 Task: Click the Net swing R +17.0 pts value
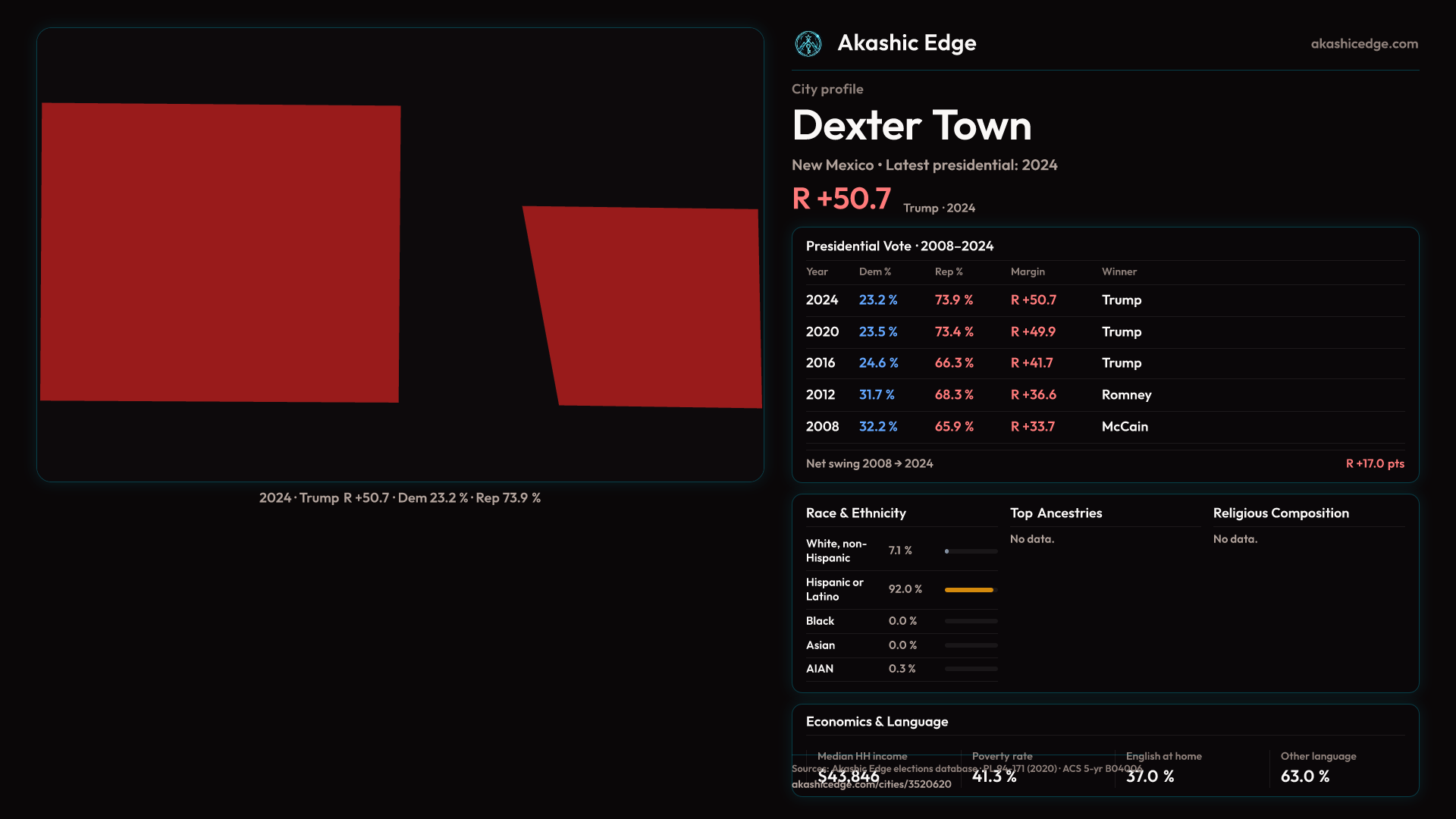1374,464
